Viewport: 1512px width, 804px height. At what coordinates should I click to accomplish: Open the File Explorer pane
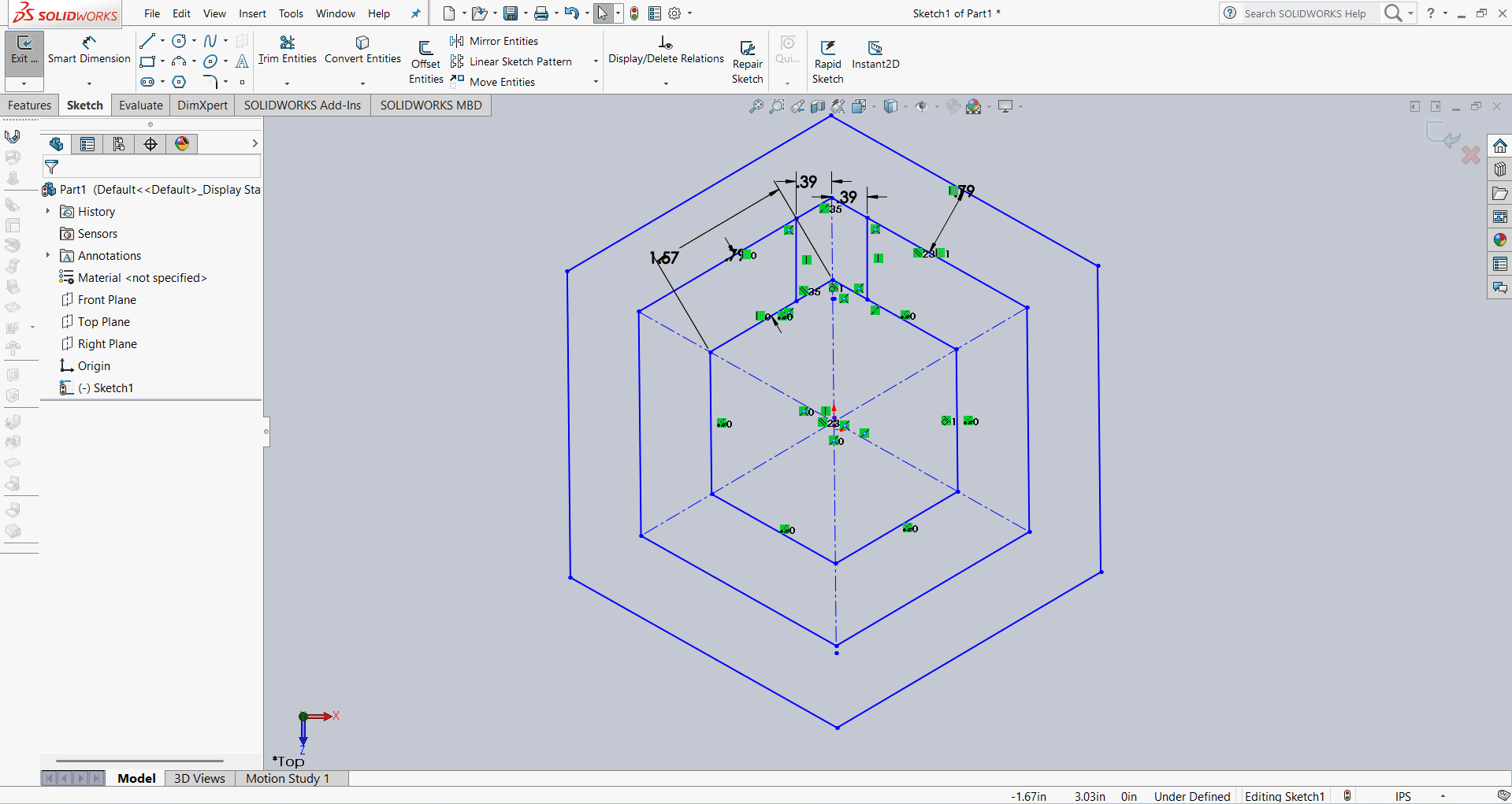tap(1499, 193)
